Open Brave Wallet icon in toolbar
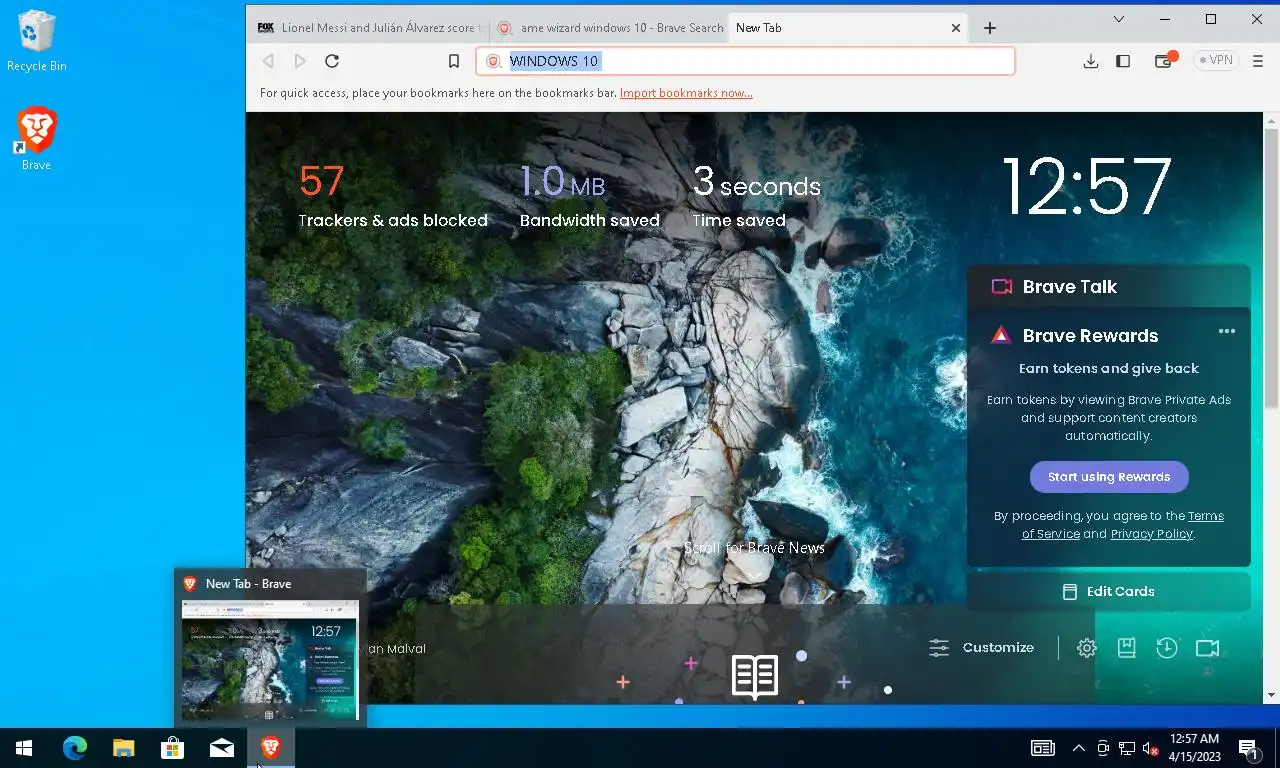Image resolution: width=1280 pixels, height=768 pixels. pos(1163,61)
